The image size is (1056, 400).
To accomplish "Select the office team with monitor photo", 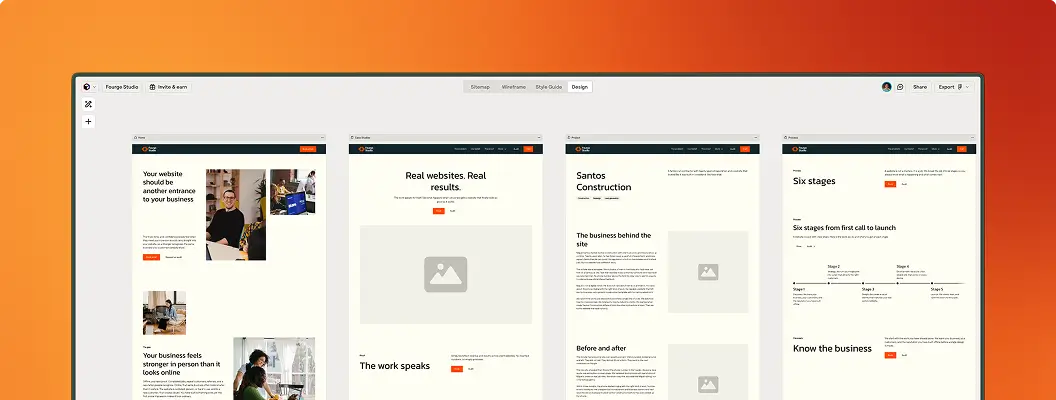I will [x=292, y=192].
